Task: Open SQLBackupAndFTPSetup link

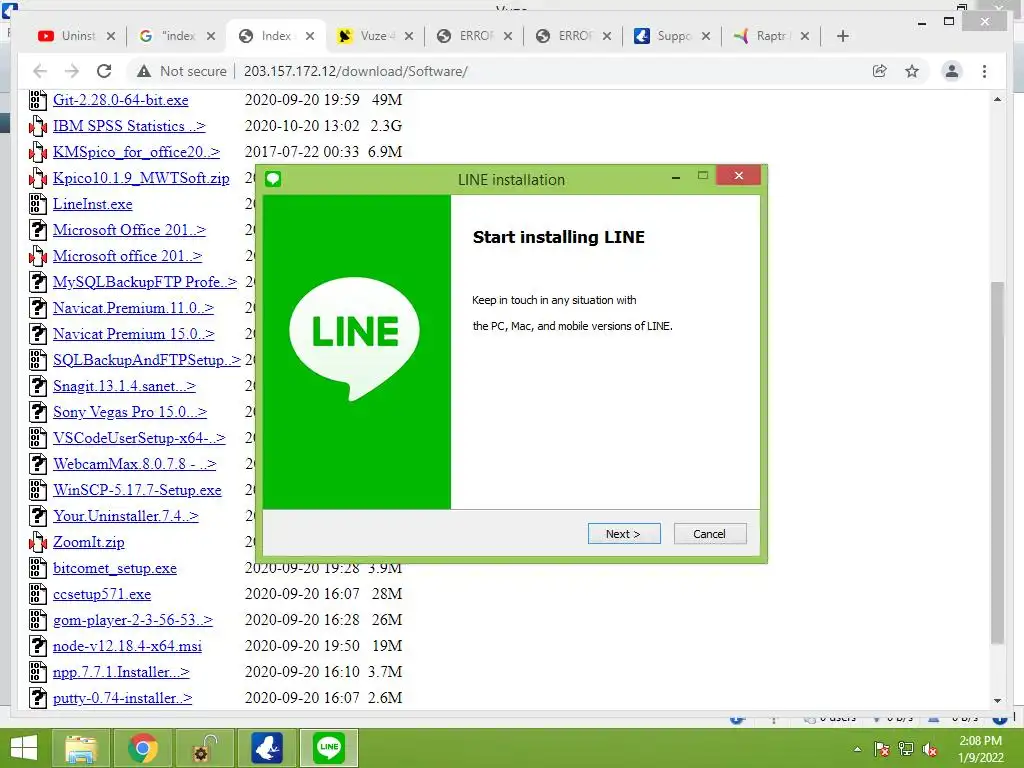Action: 146,360
